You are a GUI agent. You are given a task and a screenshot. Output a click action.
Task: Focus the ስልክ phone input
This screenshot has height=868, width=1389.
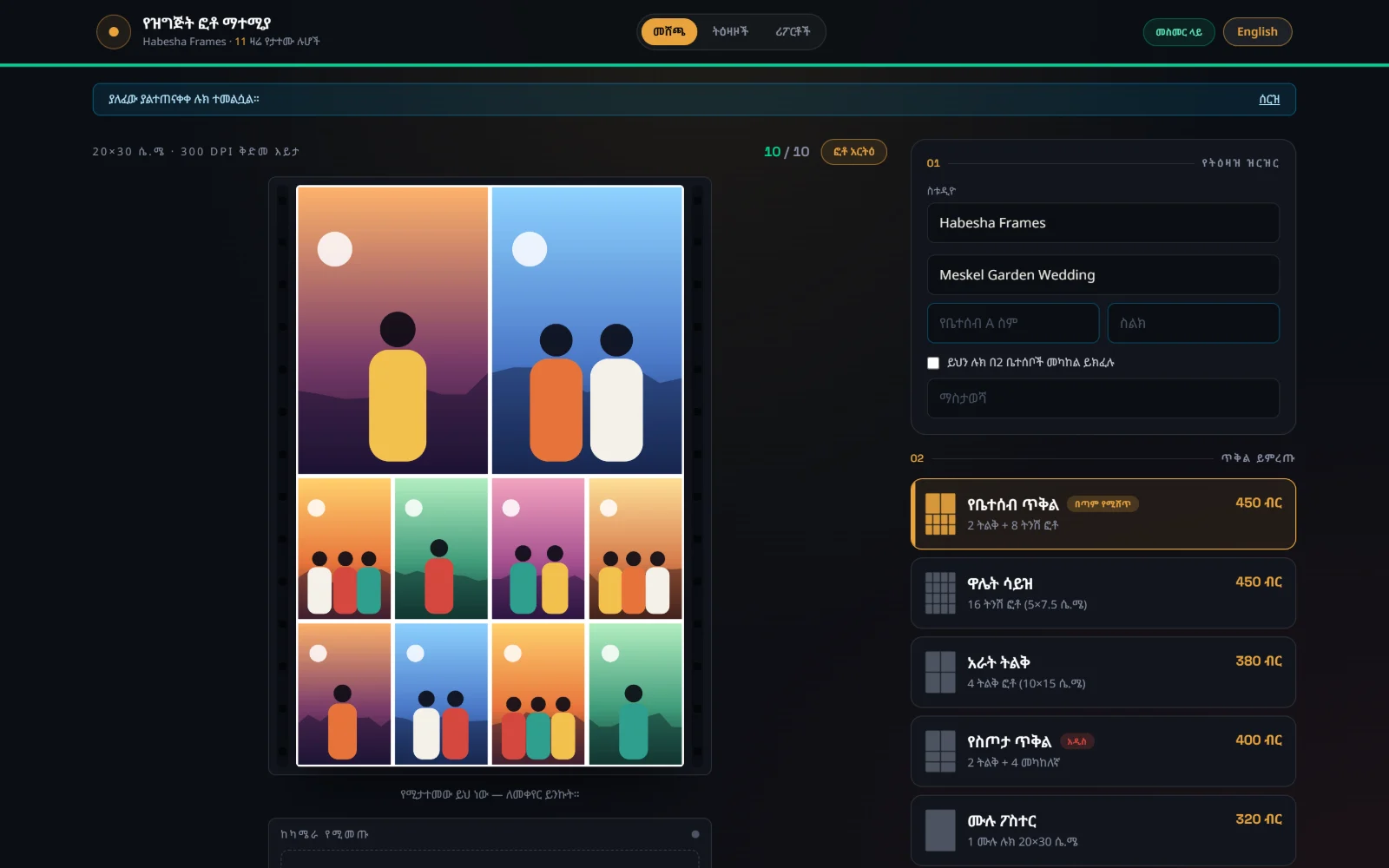(1193, 323)
